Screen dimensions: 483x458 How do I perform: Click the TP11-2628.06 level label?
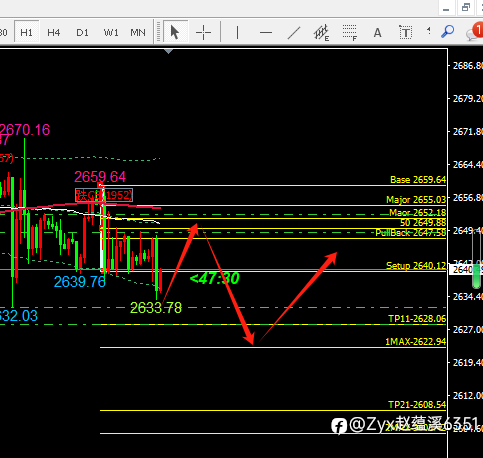click(x=417, y=319)
